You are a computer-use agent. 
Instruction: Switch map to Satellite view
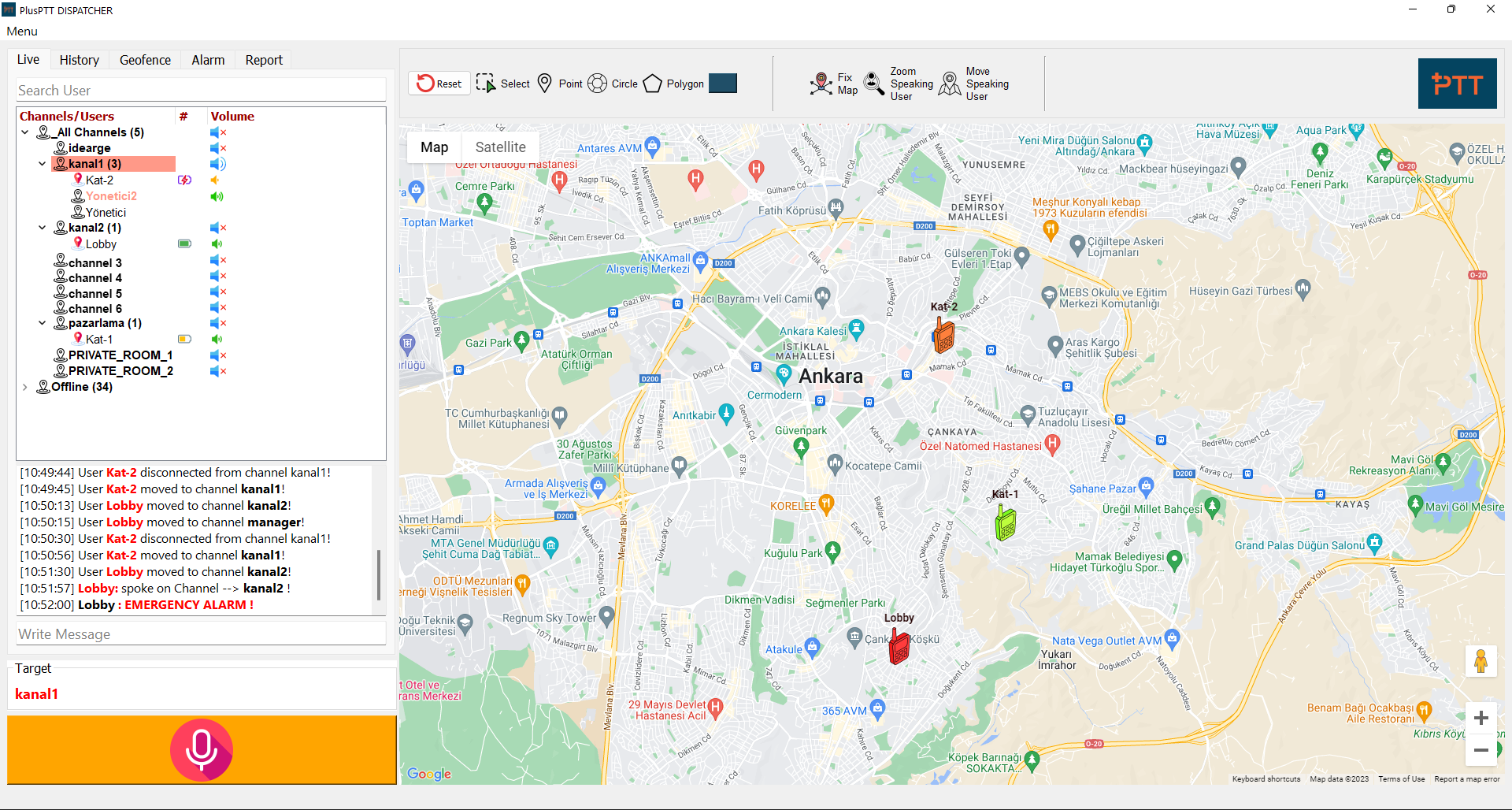click(x=500, y=147)
